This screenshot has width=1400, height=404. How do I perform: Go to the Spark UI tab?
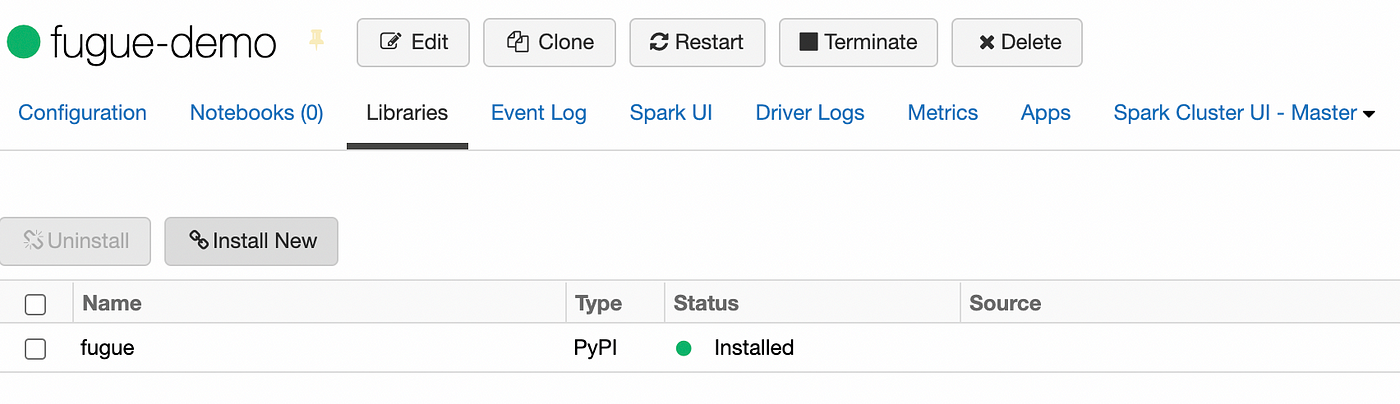click(671, 113)
